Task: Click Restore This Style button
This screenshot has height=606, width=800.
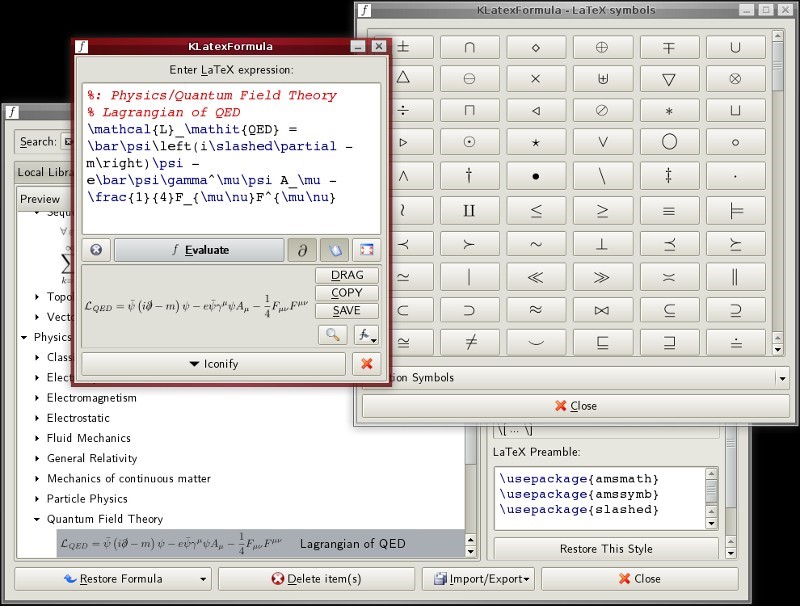Action: (606, 549)
